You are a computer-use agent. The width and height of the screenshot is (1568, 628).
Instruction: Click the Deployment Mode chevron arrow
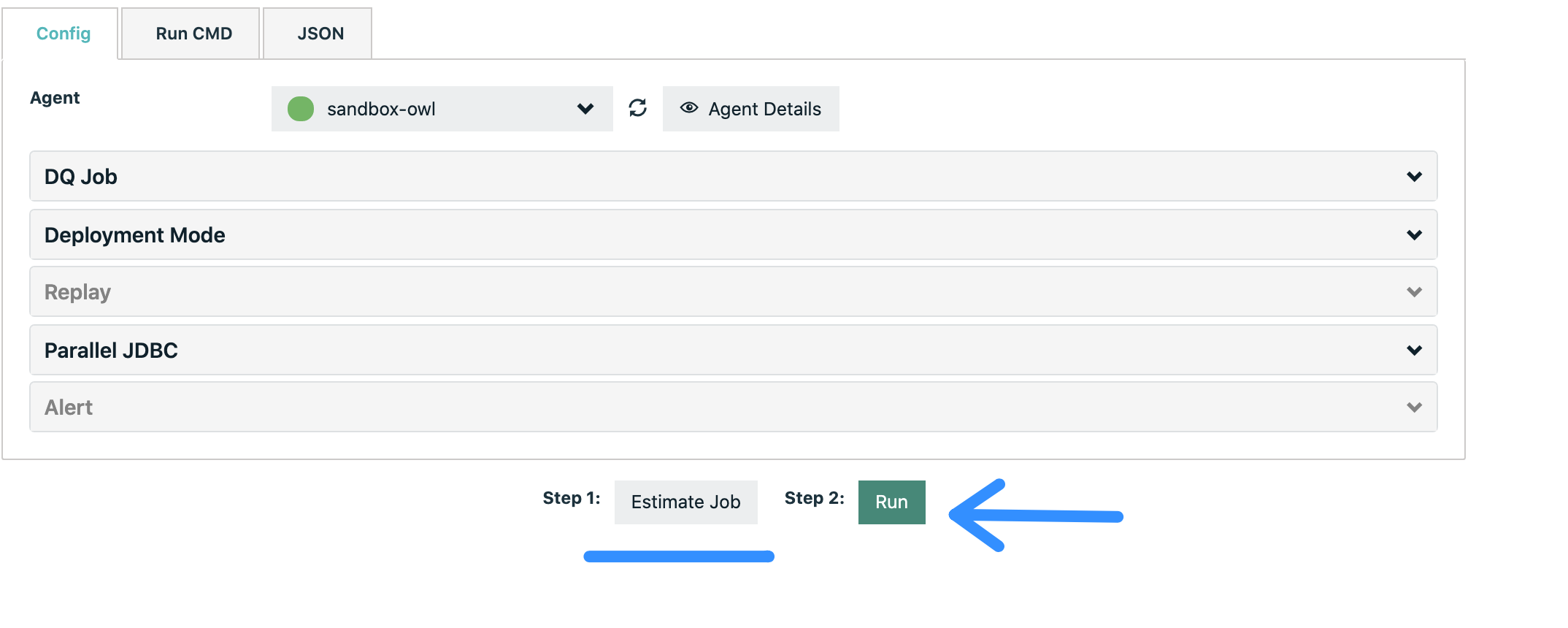pyautogui.click(x=1414, y=235)
